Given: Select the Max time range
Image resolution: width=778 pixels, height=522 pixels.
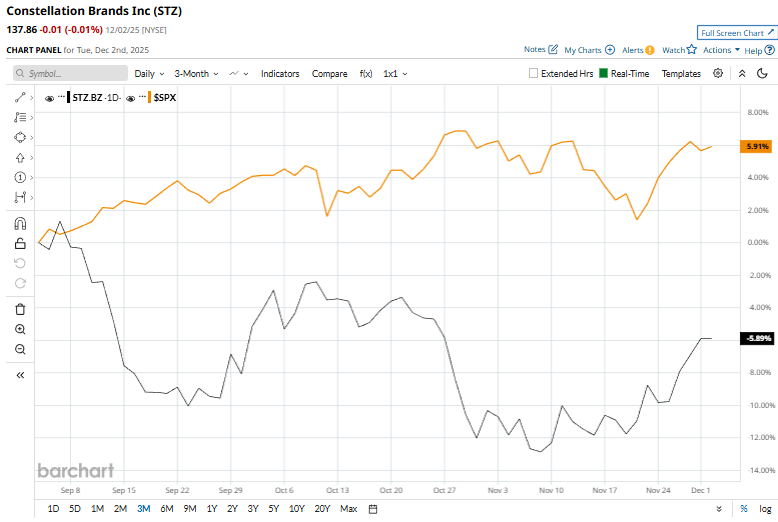Looking at the screenshot, I should 348,509.
